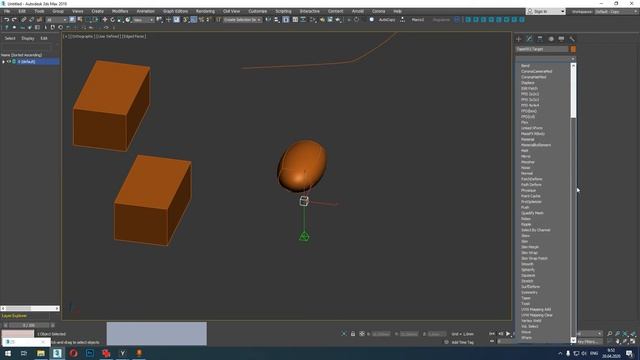Open the Motion tab in command panel

(x=551, y=39)
